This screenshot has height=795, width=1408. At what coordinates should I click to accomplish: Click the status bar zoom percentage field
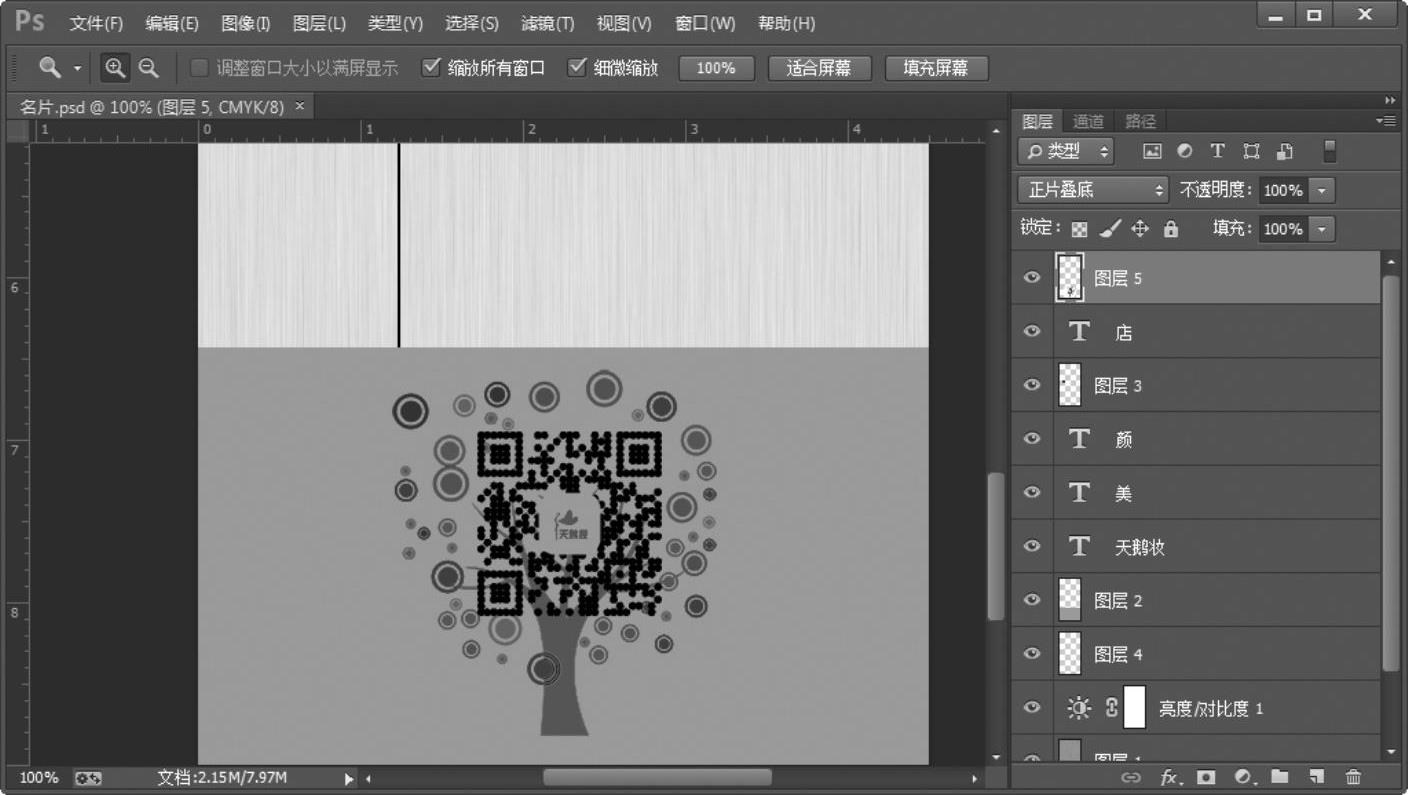tap(39, 778)
